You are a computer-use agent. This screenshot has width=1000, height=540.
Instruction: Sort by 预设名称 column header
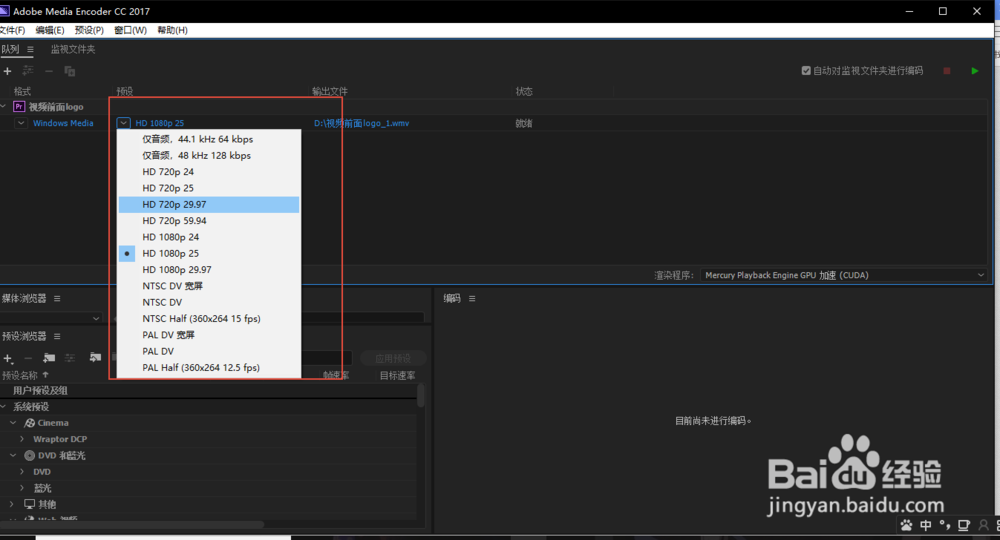(x=20, y=376)
